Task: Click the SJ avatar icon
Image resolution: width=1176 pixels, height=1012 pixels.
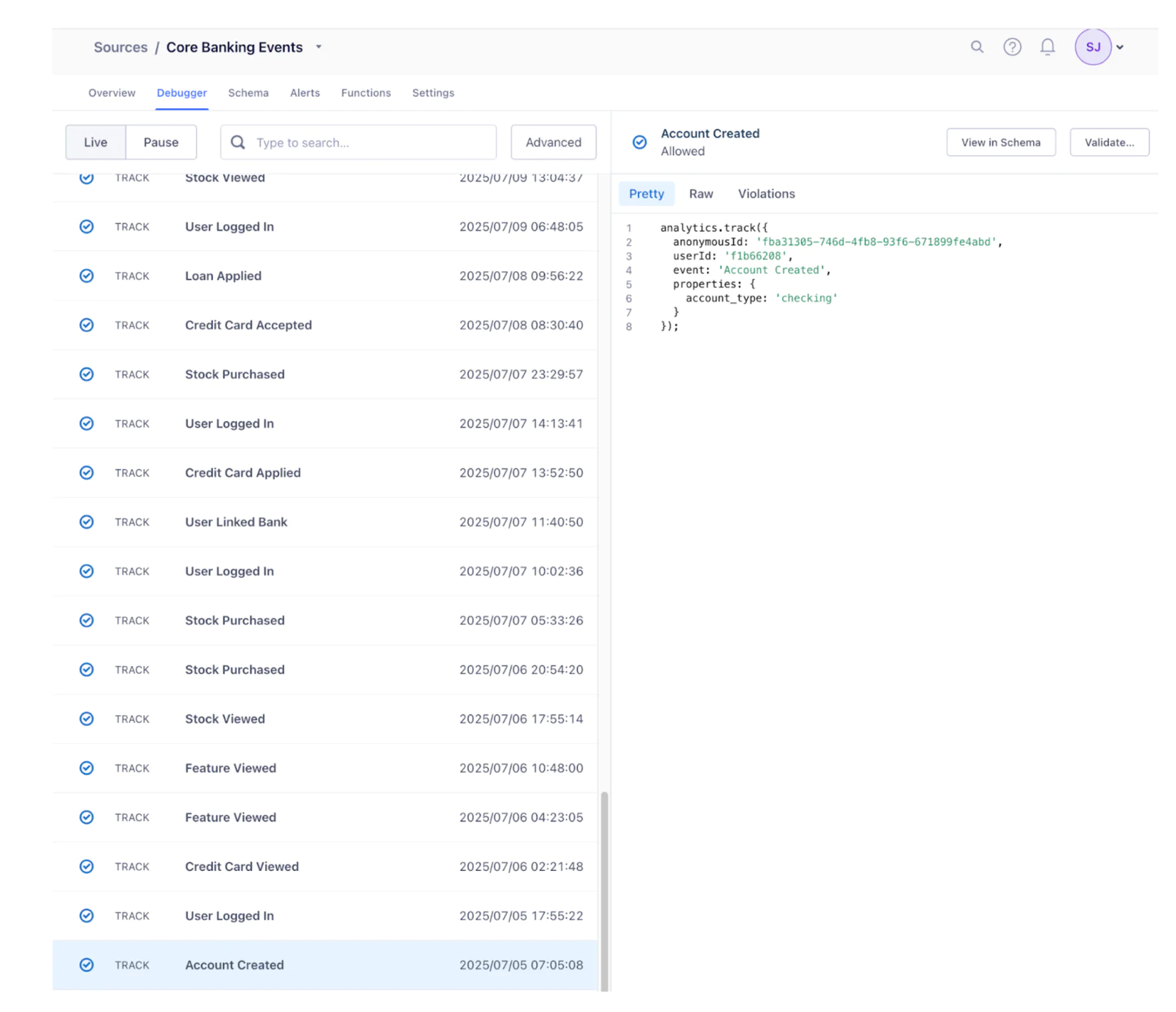Action: 1093,46
